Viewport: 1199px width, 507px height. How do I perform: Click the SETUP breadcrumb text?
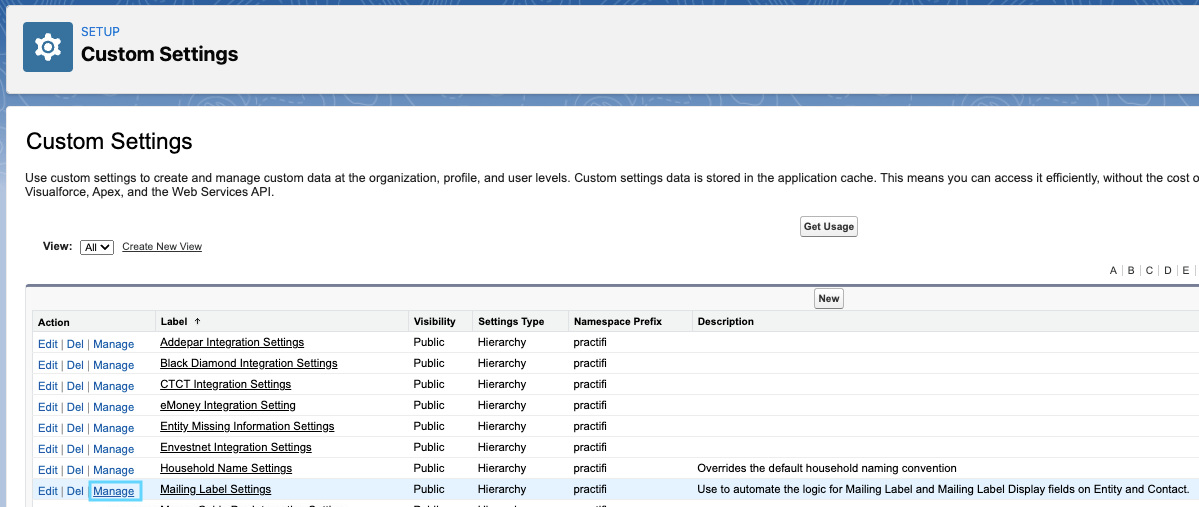pos(100,32)
